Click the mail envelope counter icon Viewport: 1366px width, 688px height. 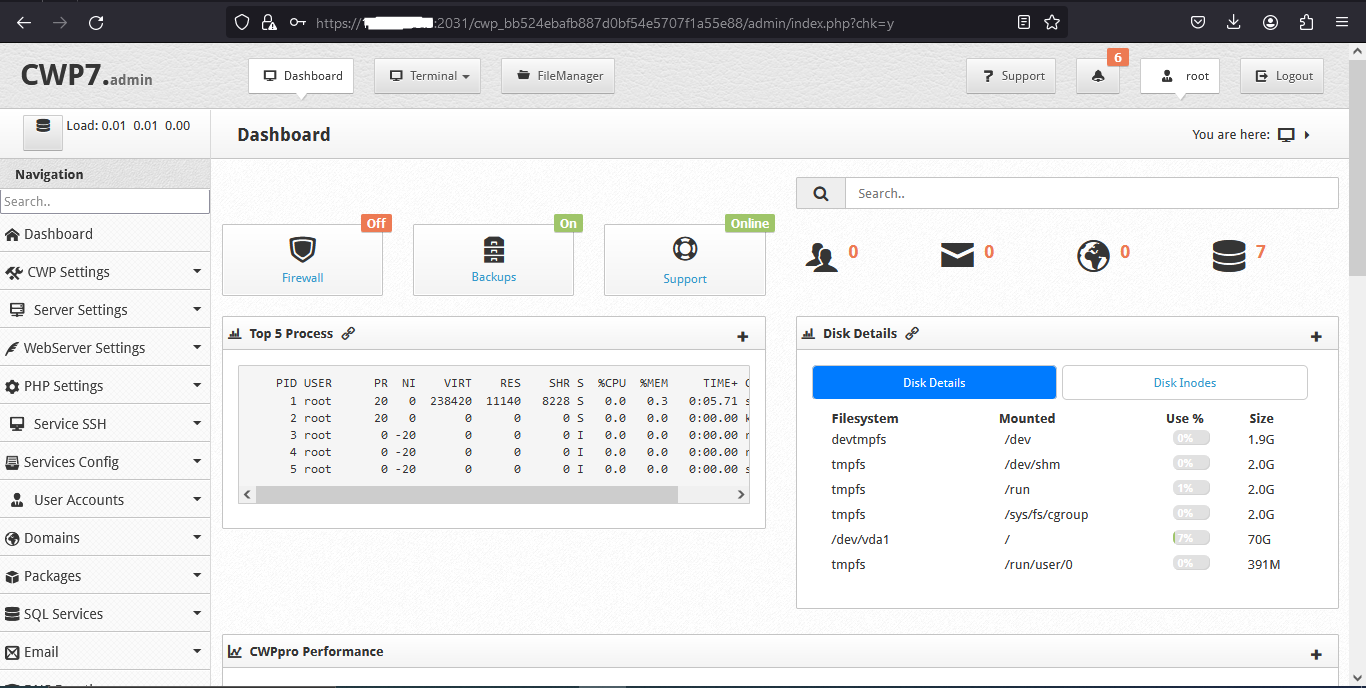(957, 255)
